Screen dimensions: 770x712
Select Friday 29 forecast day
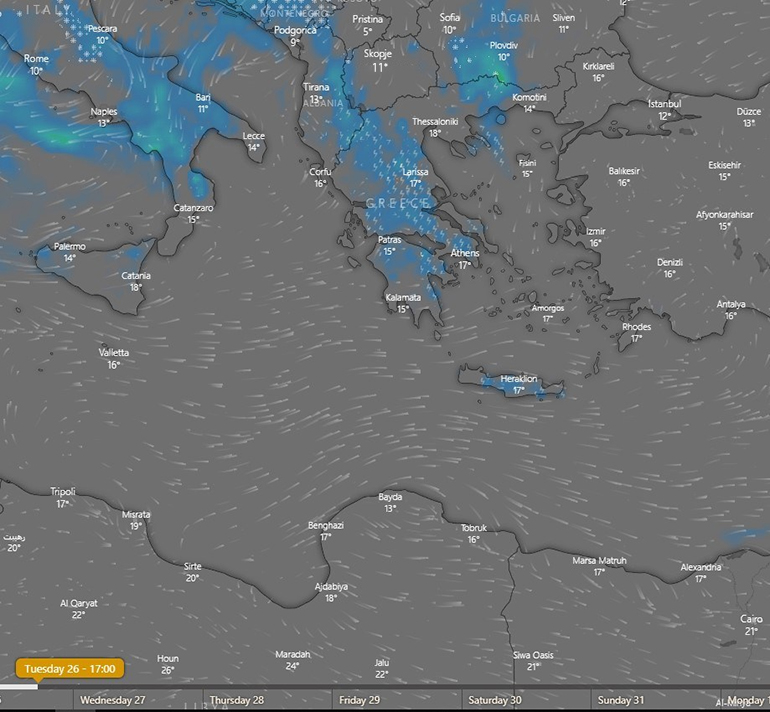tap(360, 700)
